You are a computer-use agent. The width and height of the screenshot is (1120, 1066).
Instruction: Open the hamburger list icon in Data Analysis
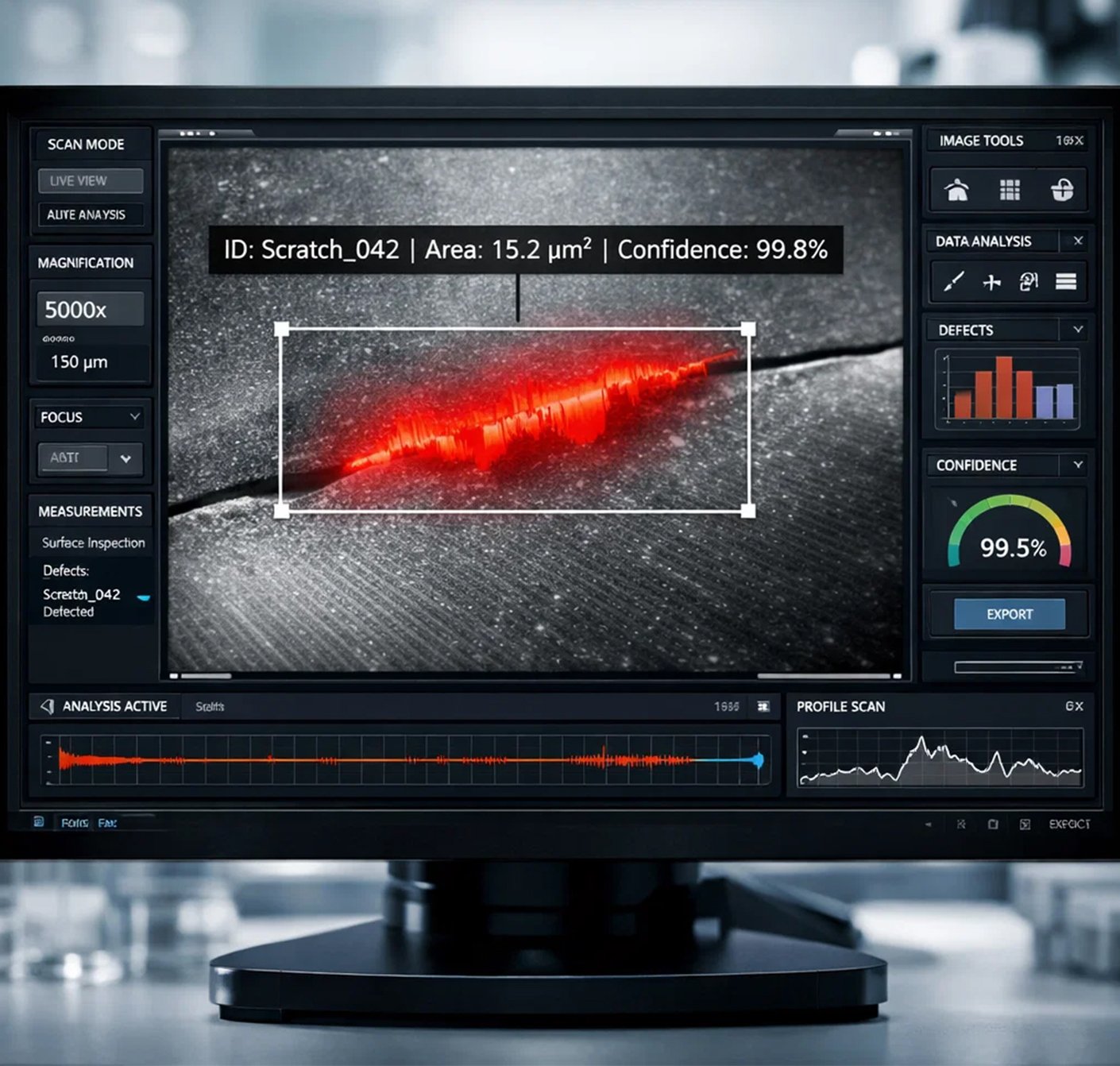click(x=1065, y=282)
